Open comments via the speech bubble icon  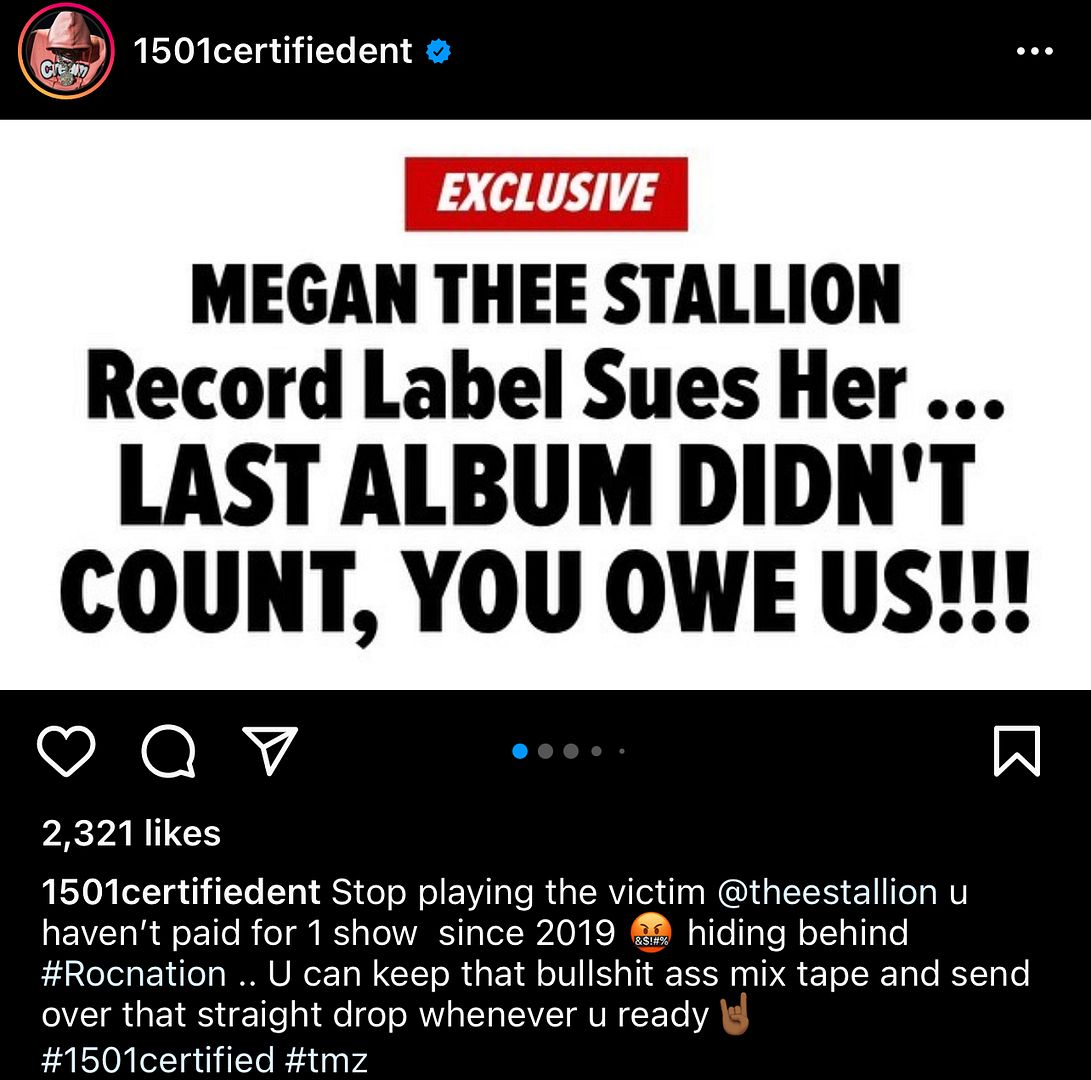click(168, 751)
